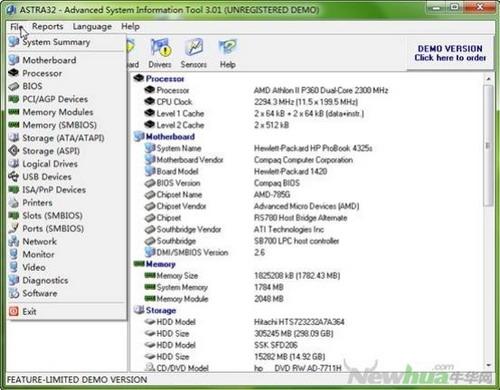Select the 'RS780 Host Bridge Alternate' value
The width and height of the screenshot is (500, 390).
click(x=300, y=218)
